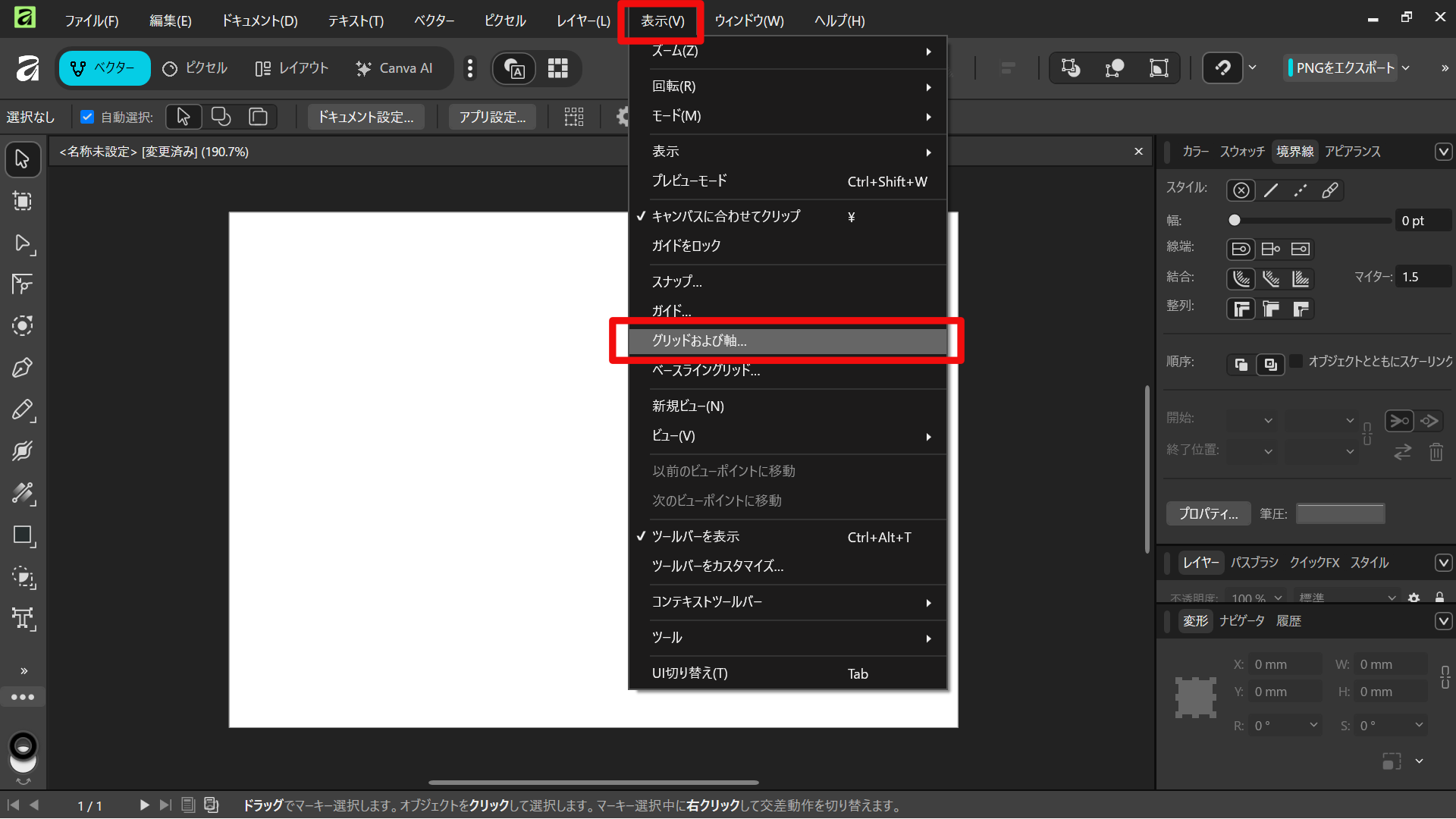Viewport: 1456px width, 819px height.
Task: Click the stroke width slider handle
Action: [x=1235, y=221]
